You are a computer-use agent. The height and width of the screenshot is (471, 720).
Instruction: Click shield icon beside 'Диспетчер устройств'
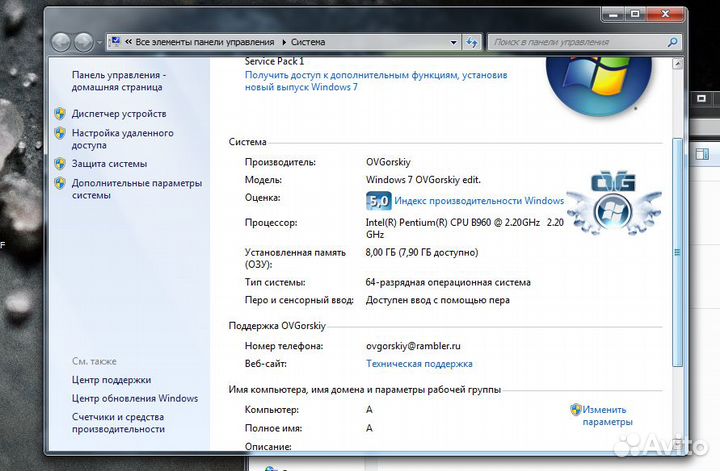coord(60,114)
